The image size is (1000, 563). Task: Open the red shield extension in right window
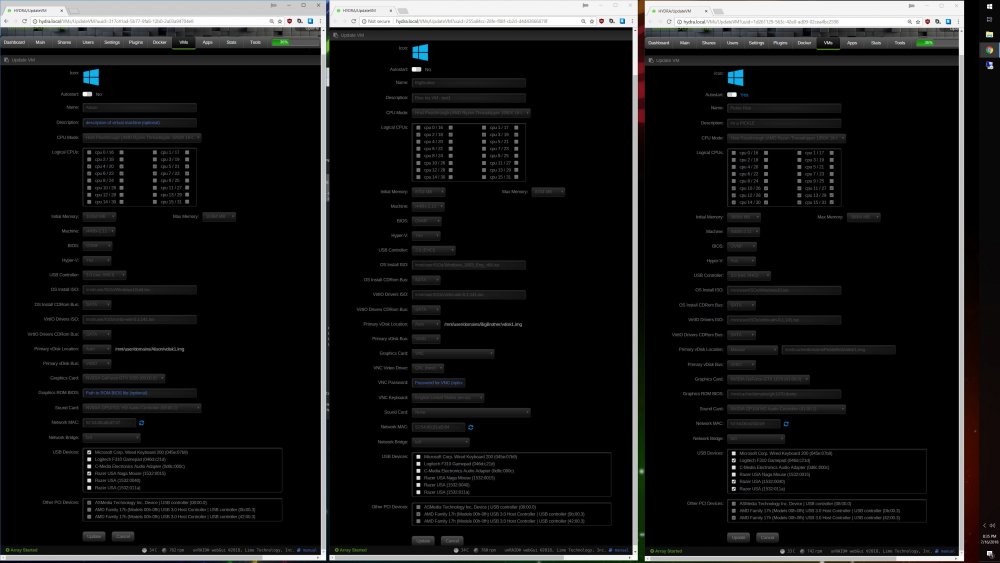tap(928, 22)
